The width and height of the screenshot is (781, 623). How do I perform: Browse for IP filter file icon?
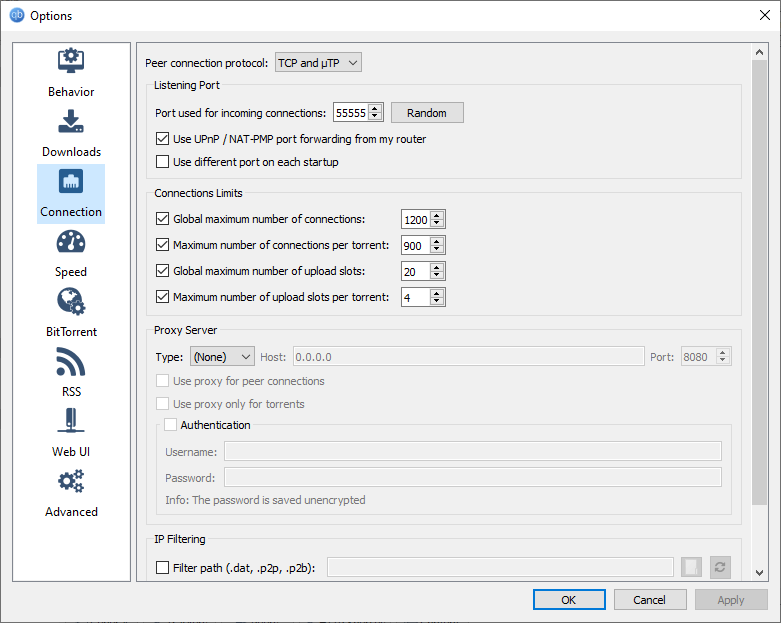point(691,567)
